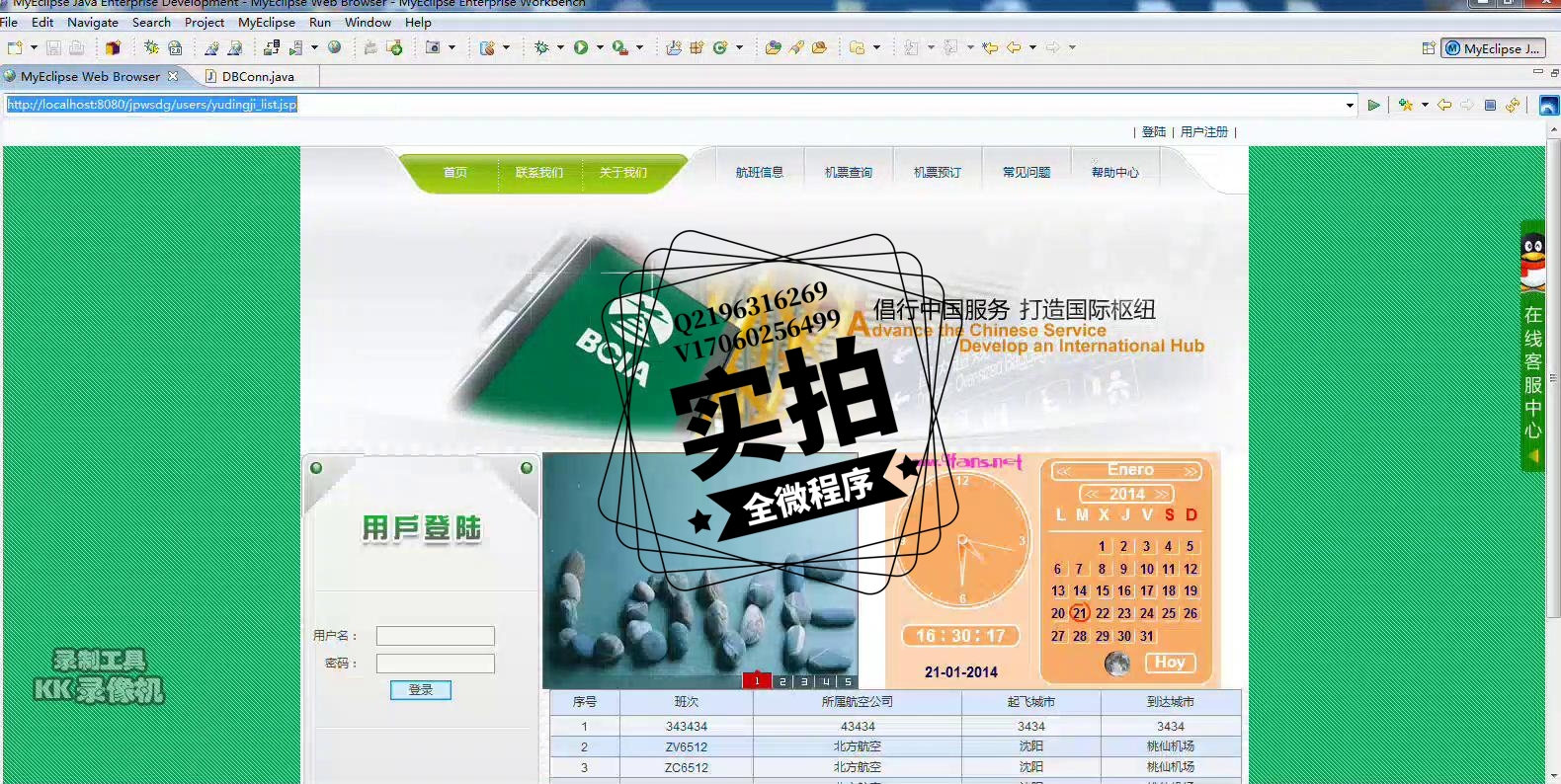This screenshot has width=1561, height=784.
Task: Click the browser Back arrow icon
Action: (x=1444, y=105)
